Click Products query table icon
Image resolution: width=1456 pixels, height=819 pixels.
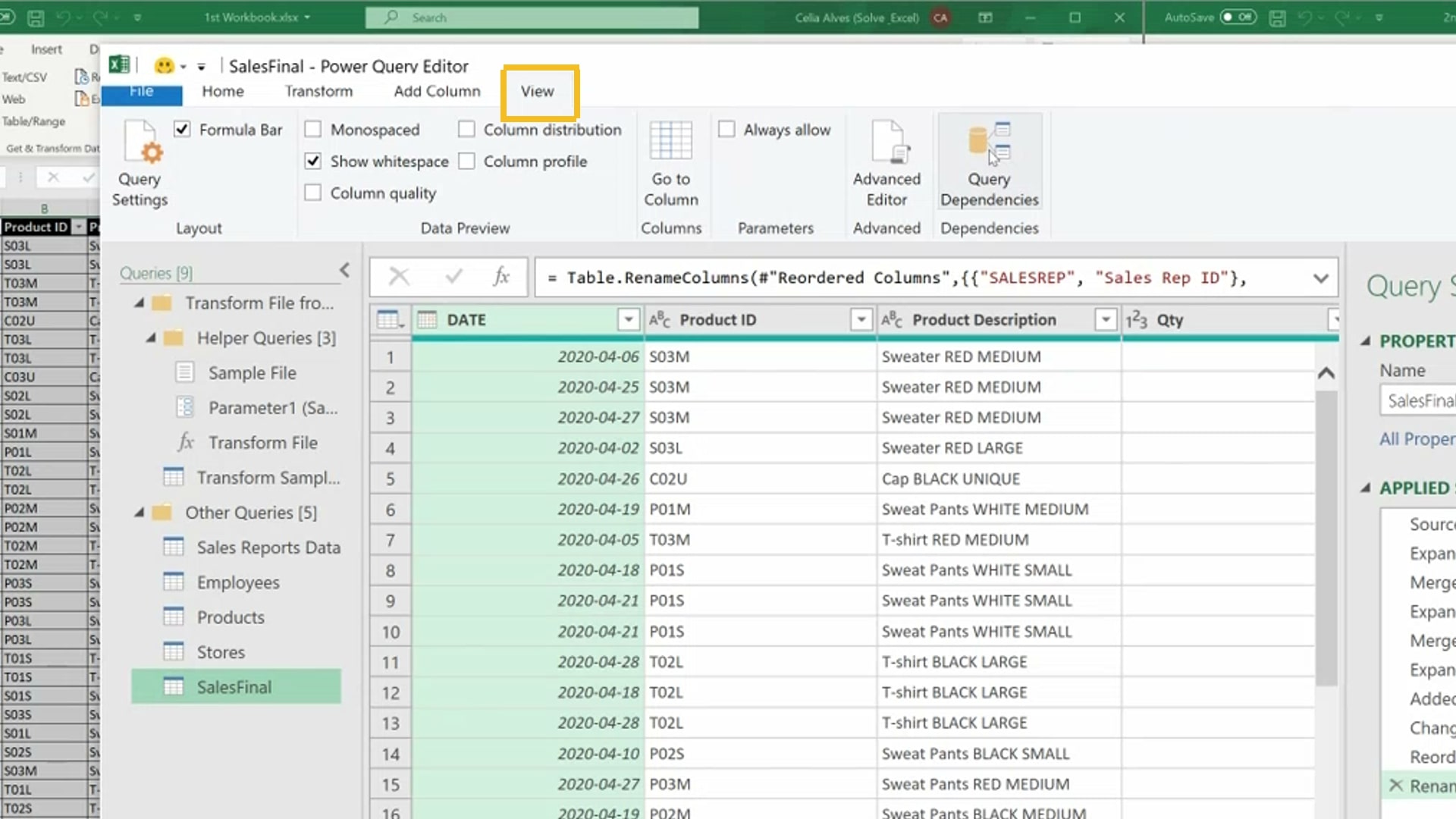(174, 617)
